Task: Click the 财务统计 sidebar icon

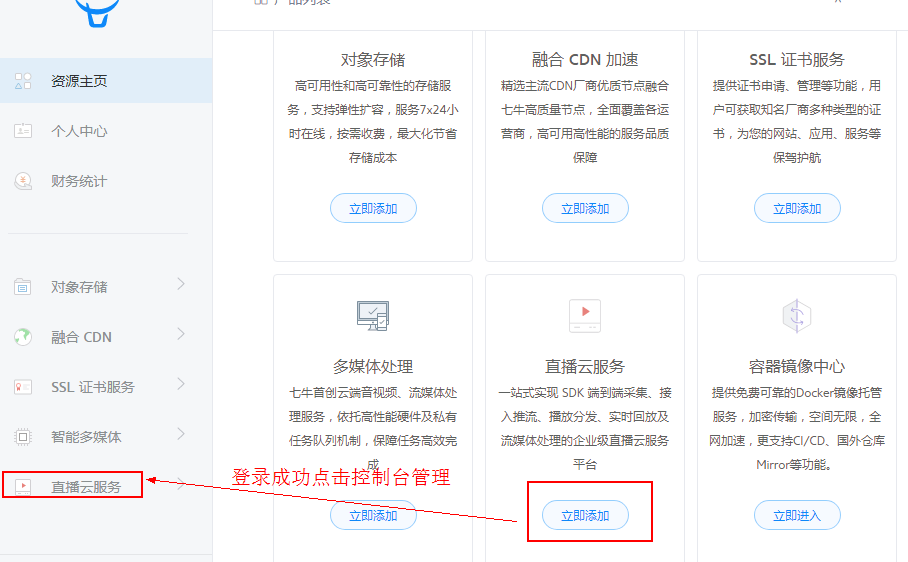Action: pos(23,181)
